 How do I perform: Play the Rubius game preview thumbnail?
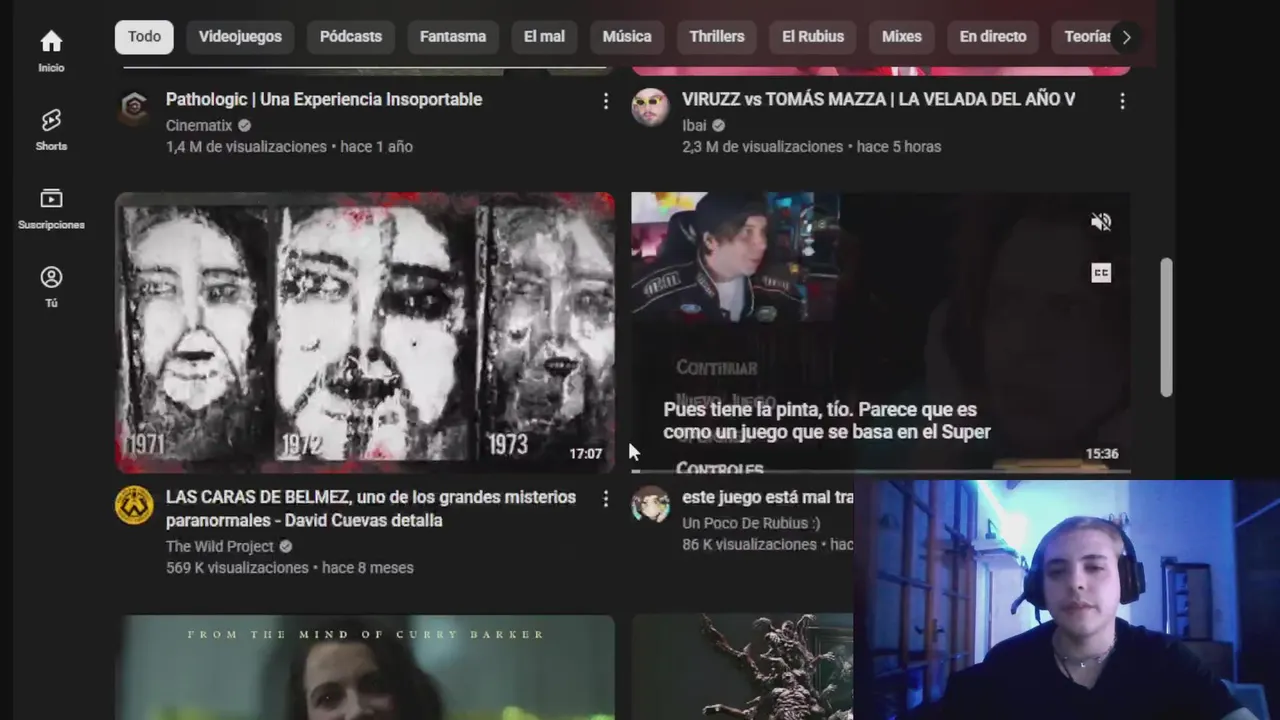(x=881, y=332)
